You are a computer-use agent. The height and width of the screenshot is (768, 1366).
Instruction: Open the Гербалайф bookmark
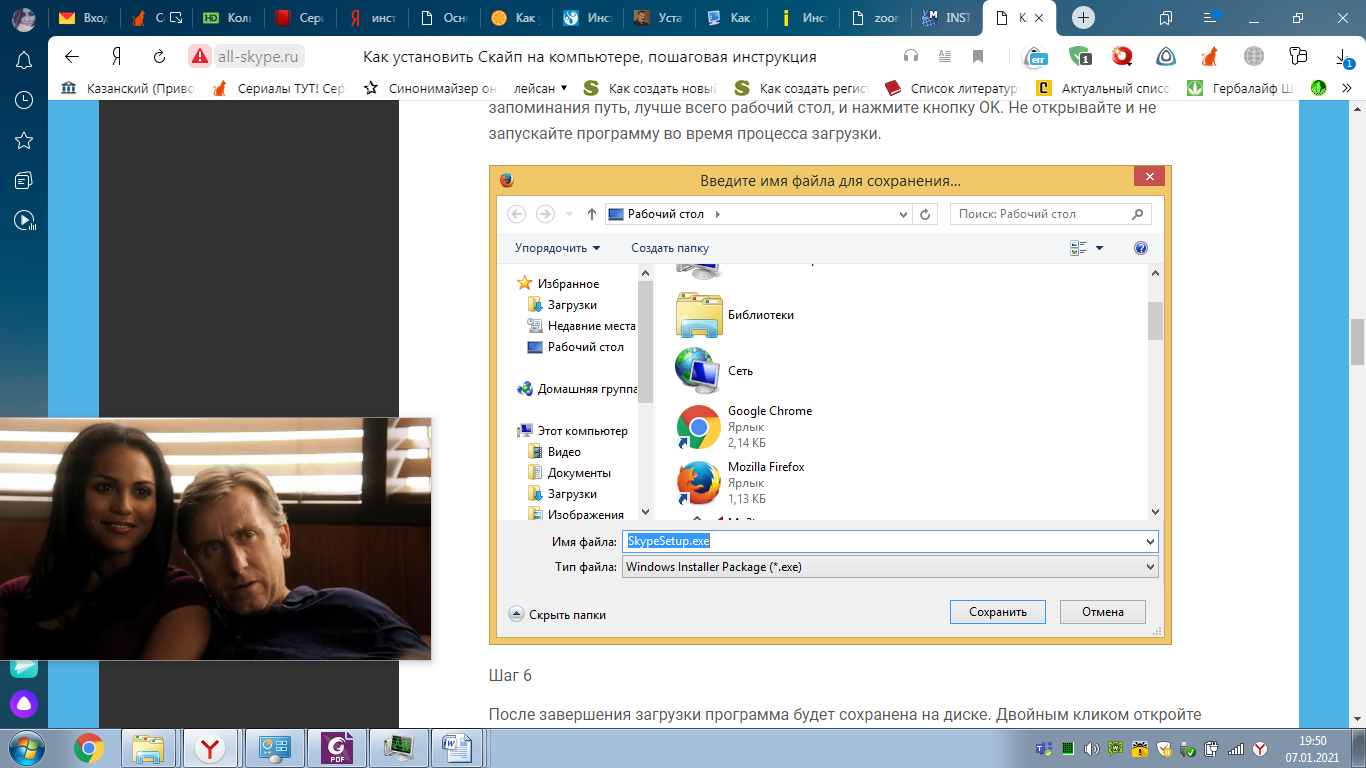pos(1240,88)
